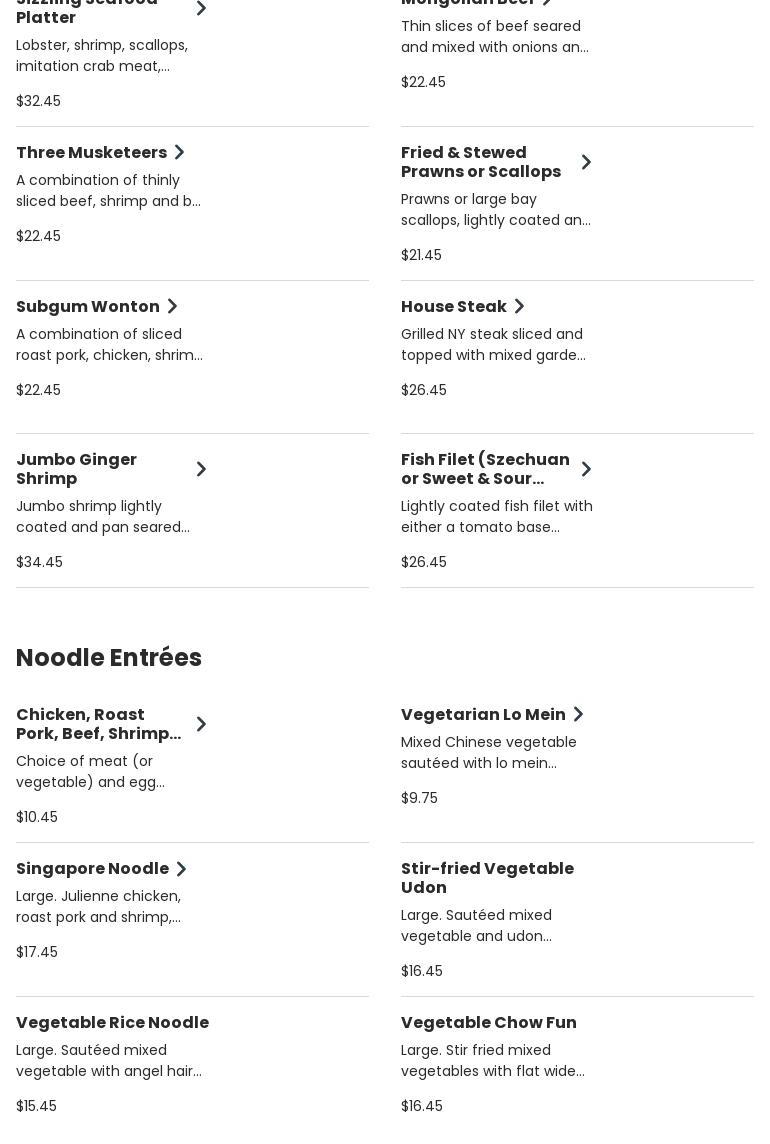Open the Stir-fried Vegetable Udon item

point(487,878)
